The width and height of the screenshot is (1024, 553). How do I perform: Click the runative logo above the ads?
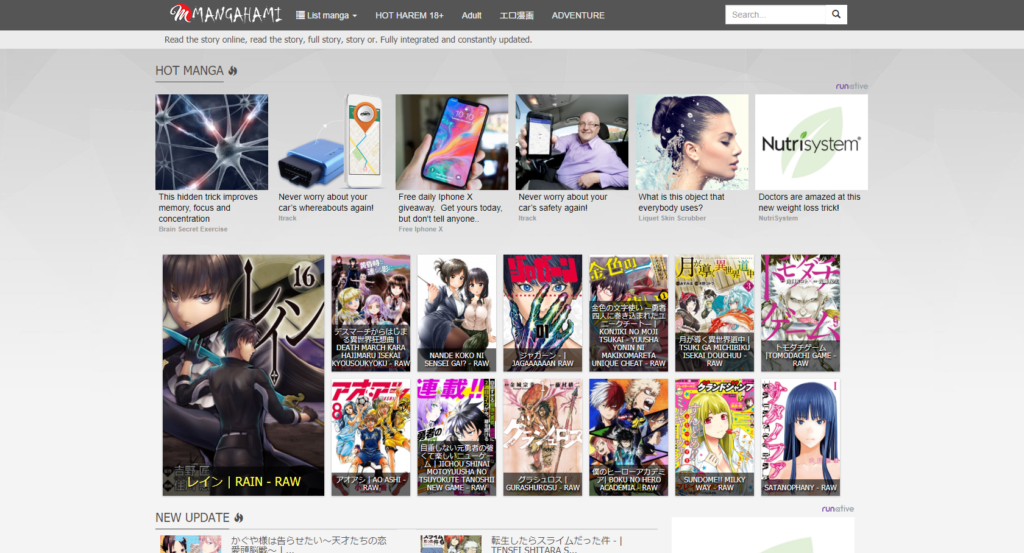coord(852,86)
